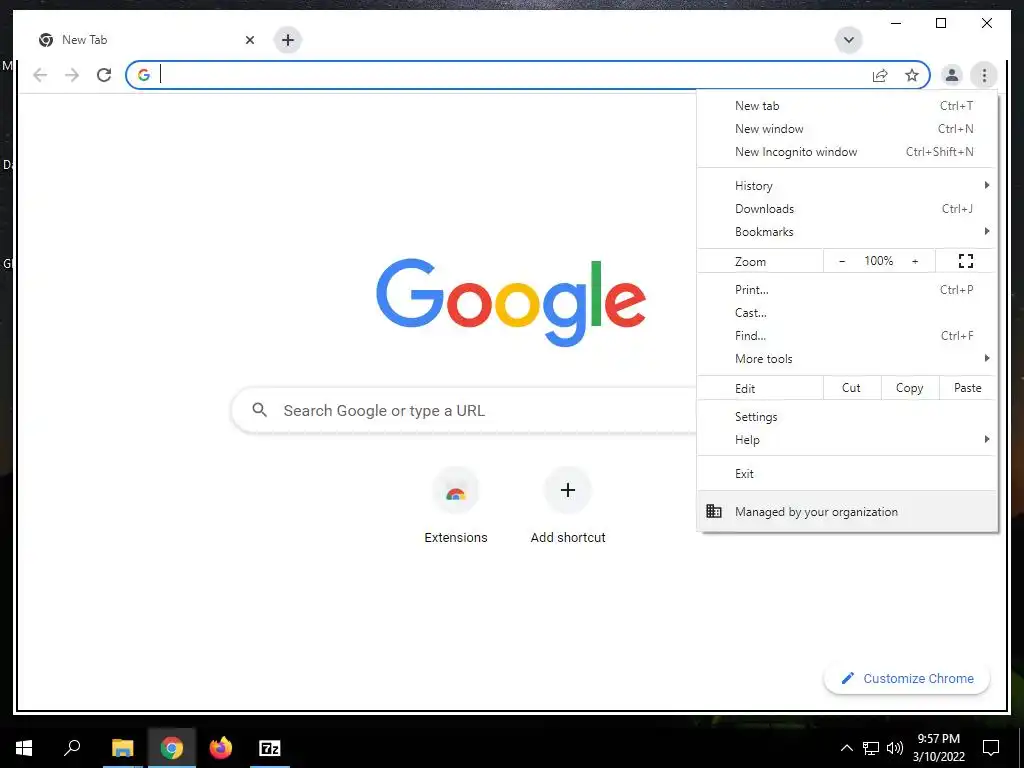This screenshot has width=1024, height=768.
Task: Click the Customize Chrome button
Action: [906, 679]
